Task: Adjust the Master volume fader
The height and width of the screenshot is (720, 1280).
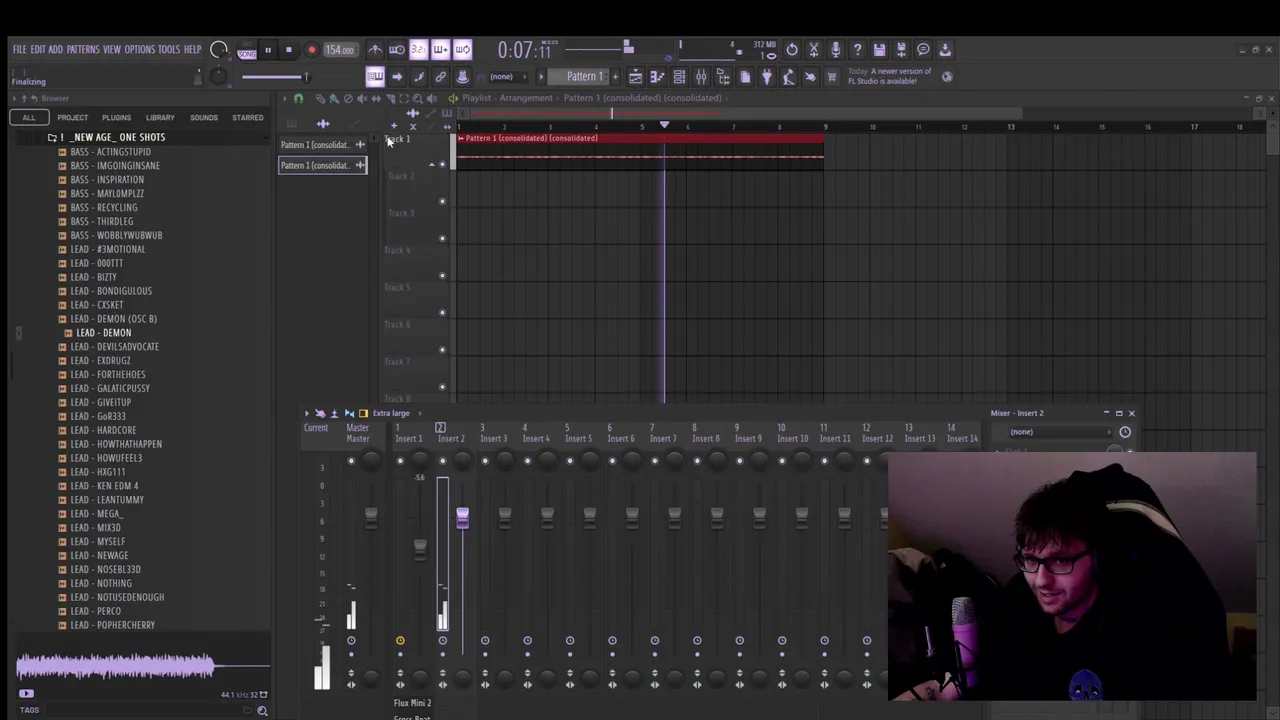Action: point(371,516)
